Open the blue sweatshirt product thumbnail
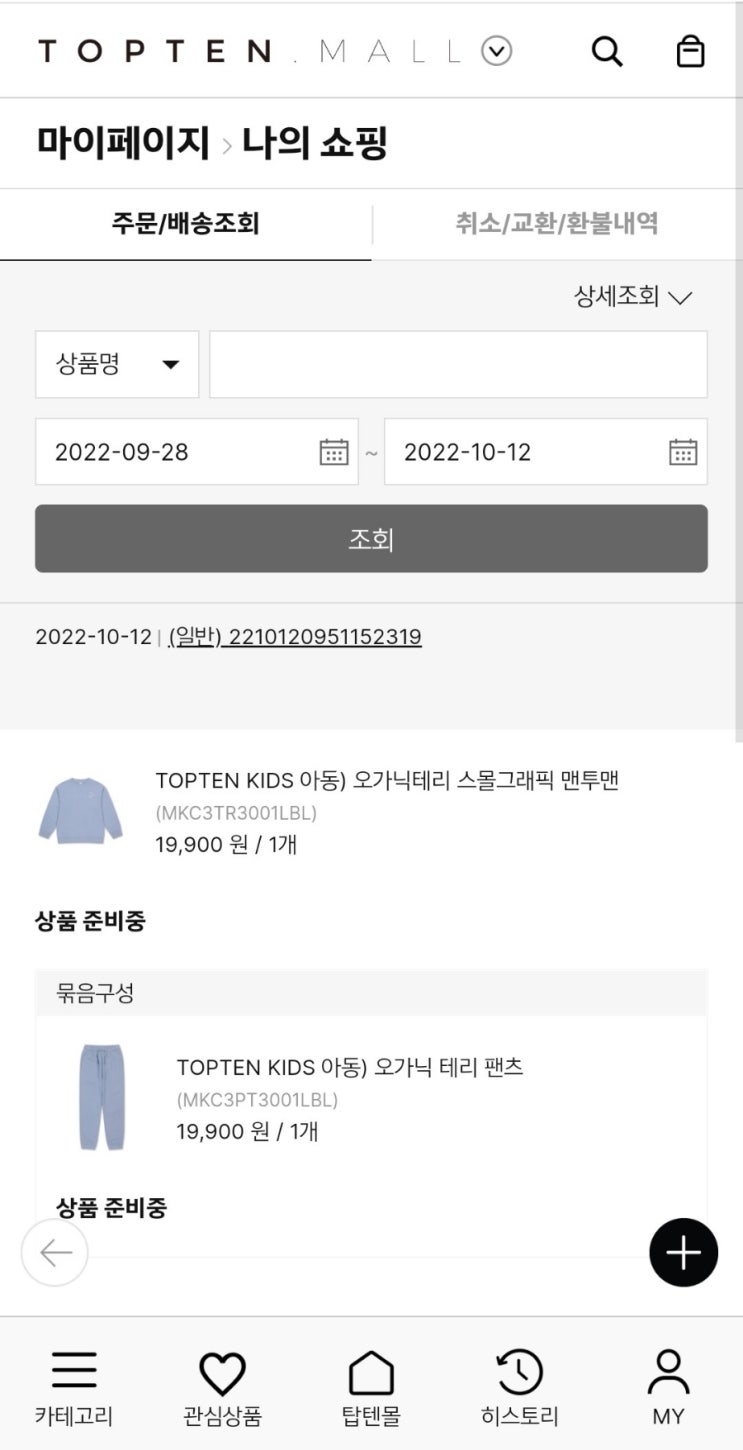The image size is (743, 1450). [80, 810]
